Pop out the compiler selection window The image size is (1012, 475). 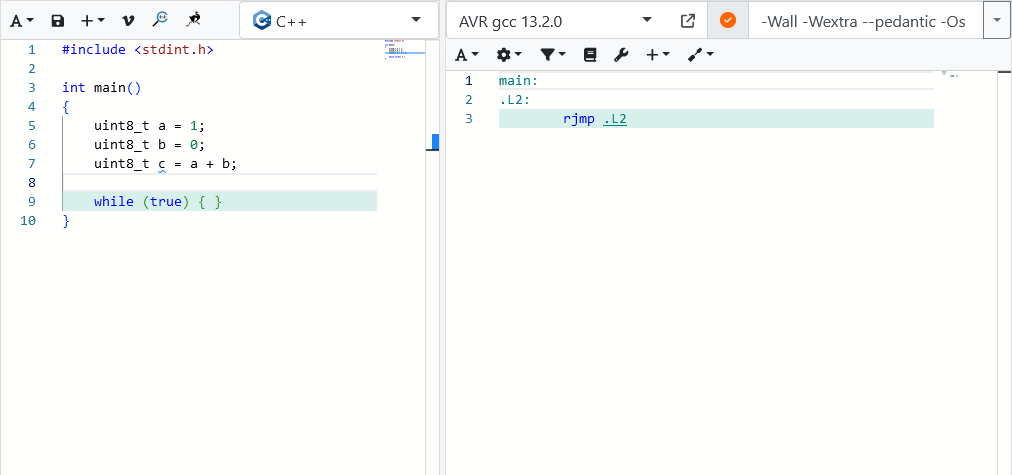point(688,20)
